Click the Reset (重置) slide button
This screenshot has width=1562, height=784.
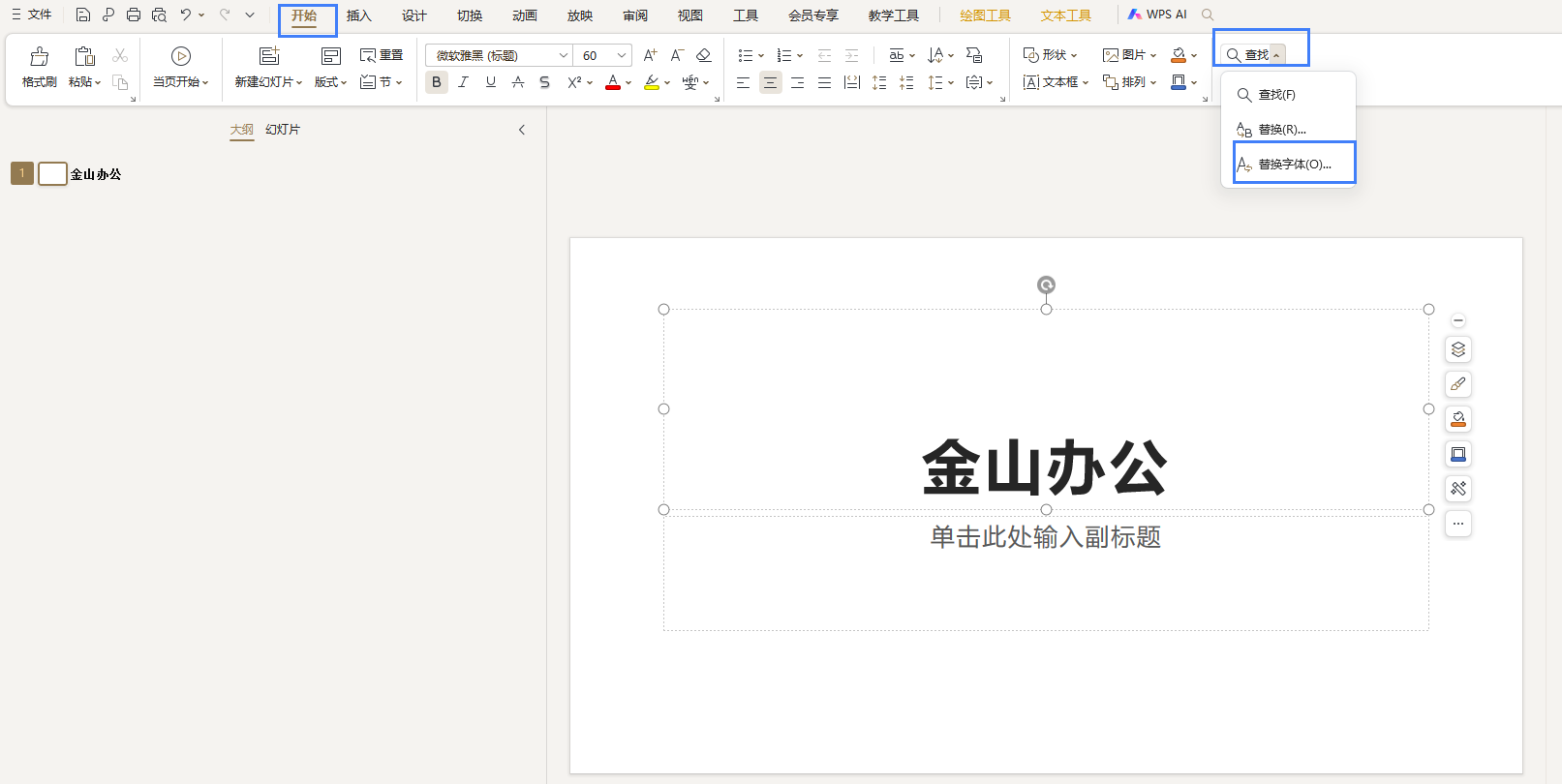point(382,55)
